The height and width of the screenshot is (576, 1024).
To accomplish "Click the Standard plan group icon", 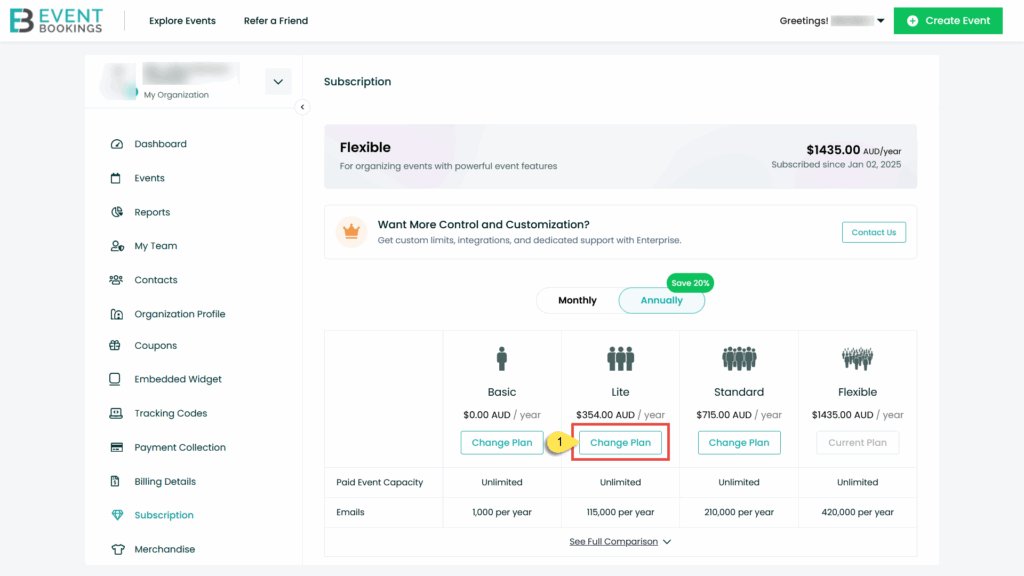I will point(739,359).
